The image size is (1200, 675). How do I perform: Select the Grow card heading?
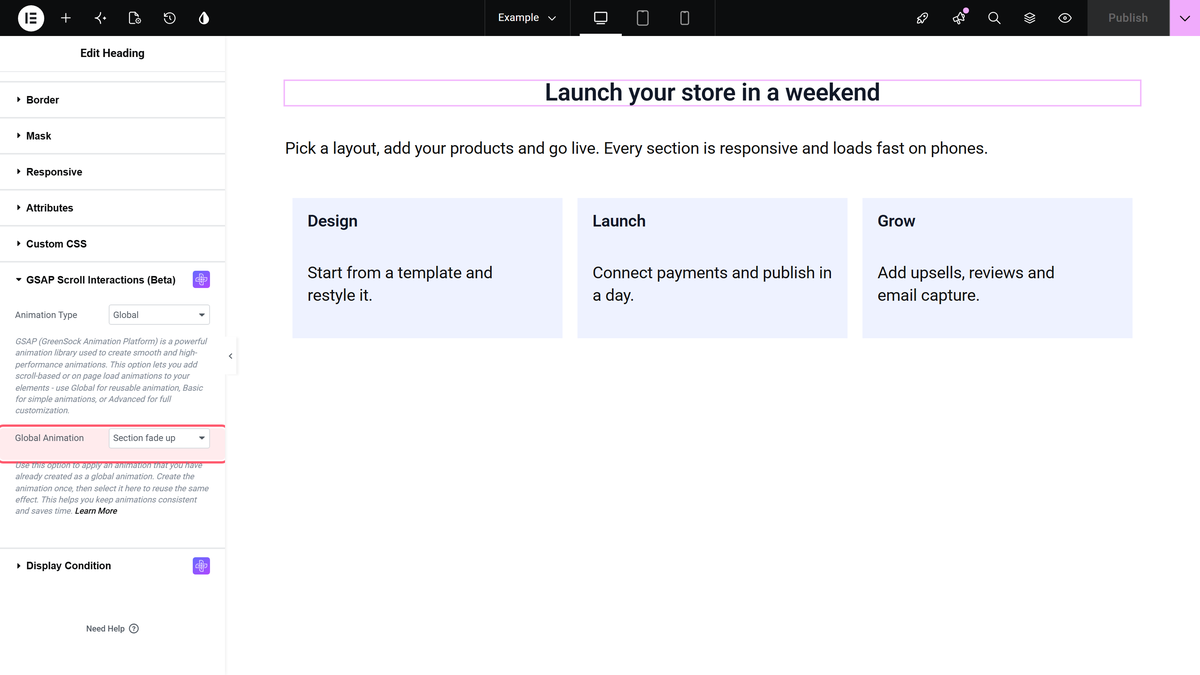896,221
